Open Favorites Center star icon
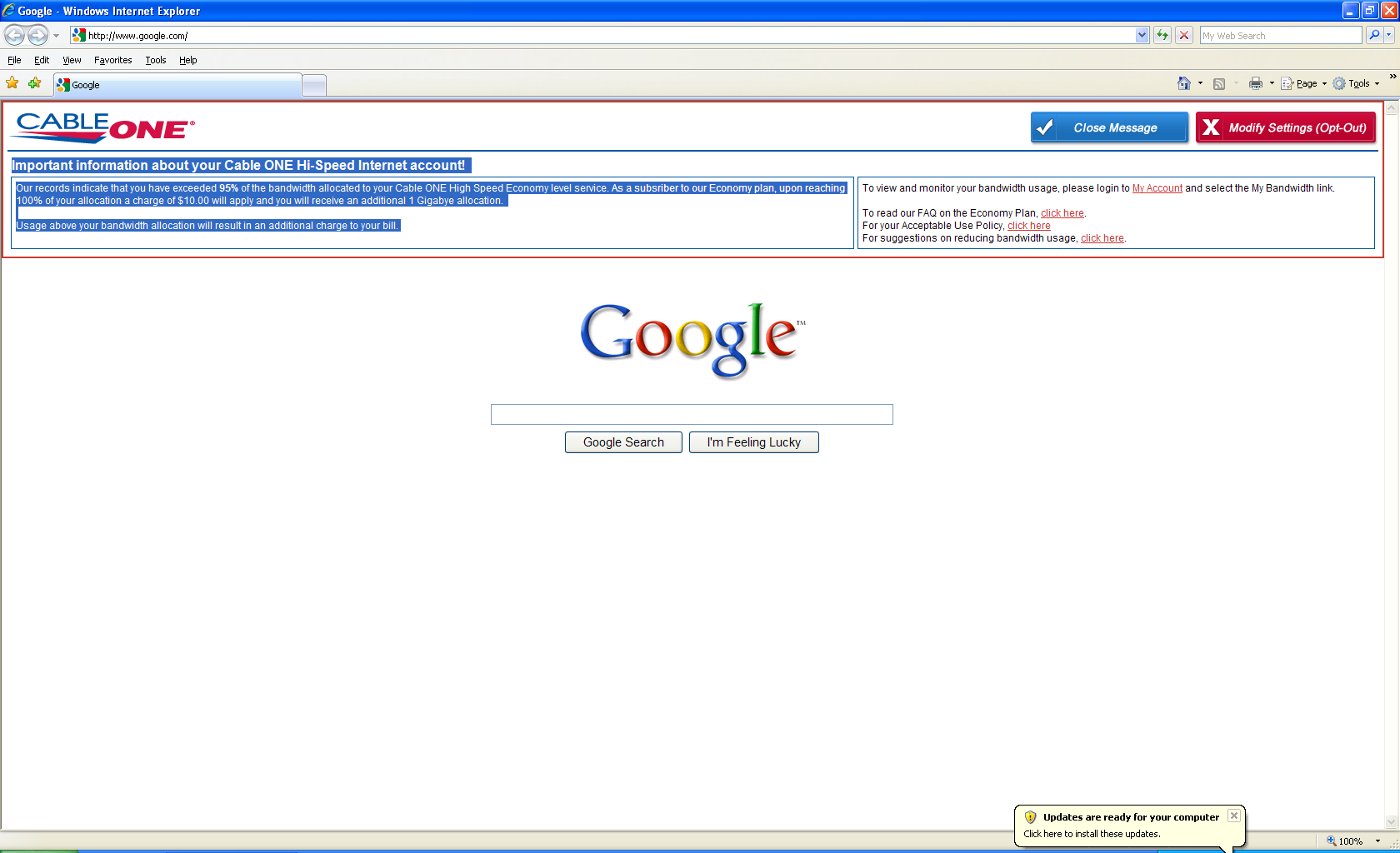Viewport: 1400px width, 853px height. pos(12,83)
